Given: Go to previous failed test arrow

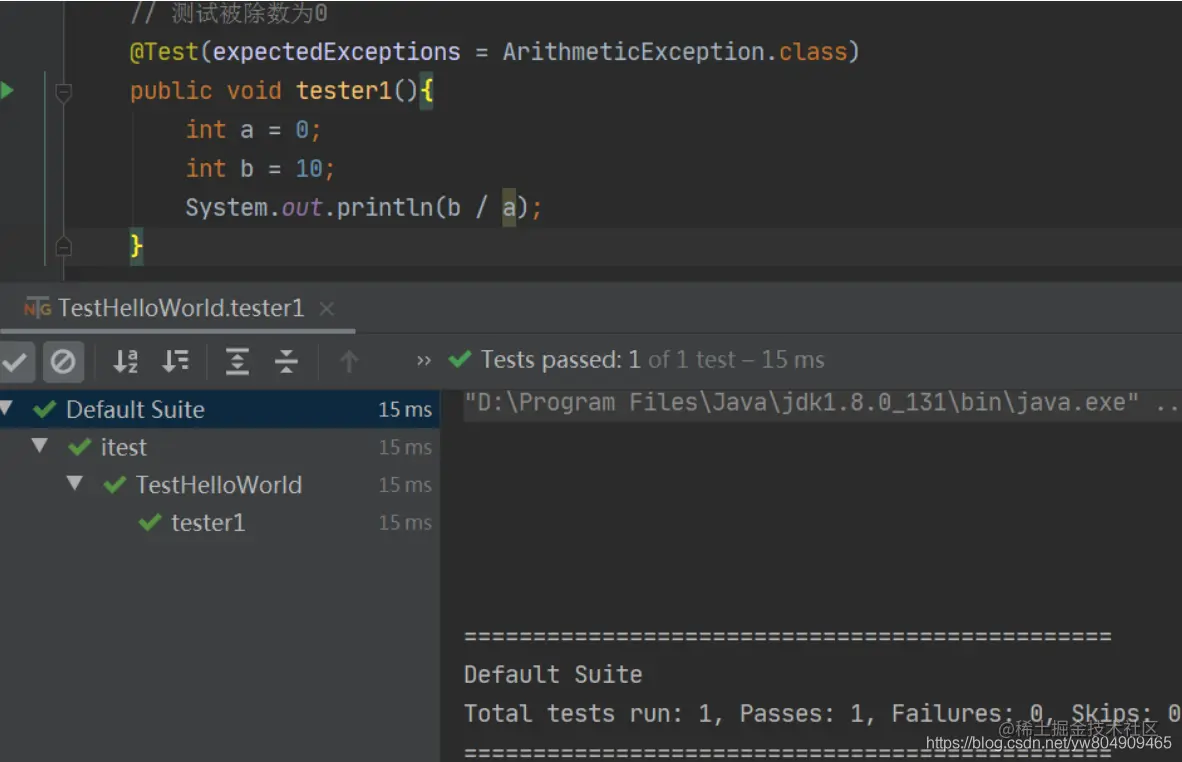Looking at the screenshot, I should coord(348,362).
